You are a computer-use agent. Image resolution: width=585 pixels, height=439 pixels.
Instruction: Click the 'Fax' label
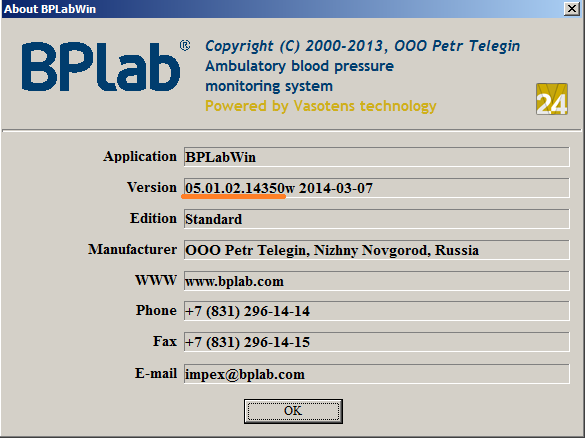click(165, 341)
